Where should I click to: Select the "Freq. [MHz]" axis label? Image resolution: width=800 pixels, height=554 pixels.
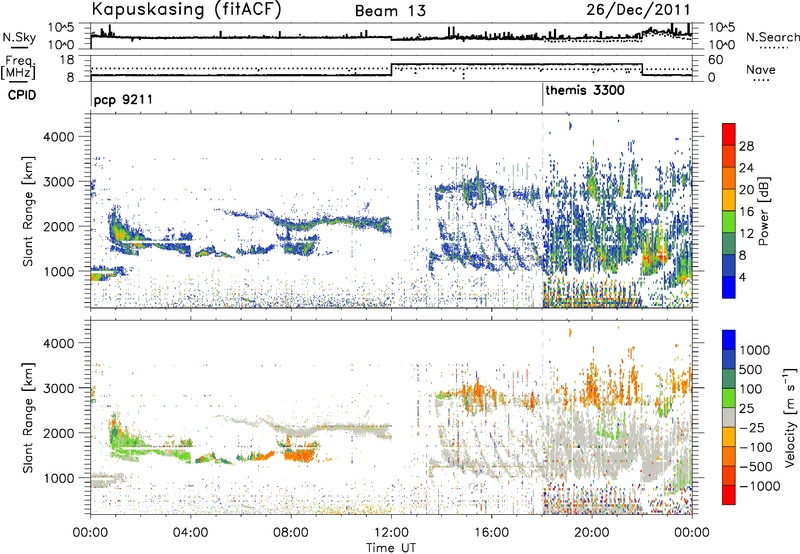click(x=18, y=67)
